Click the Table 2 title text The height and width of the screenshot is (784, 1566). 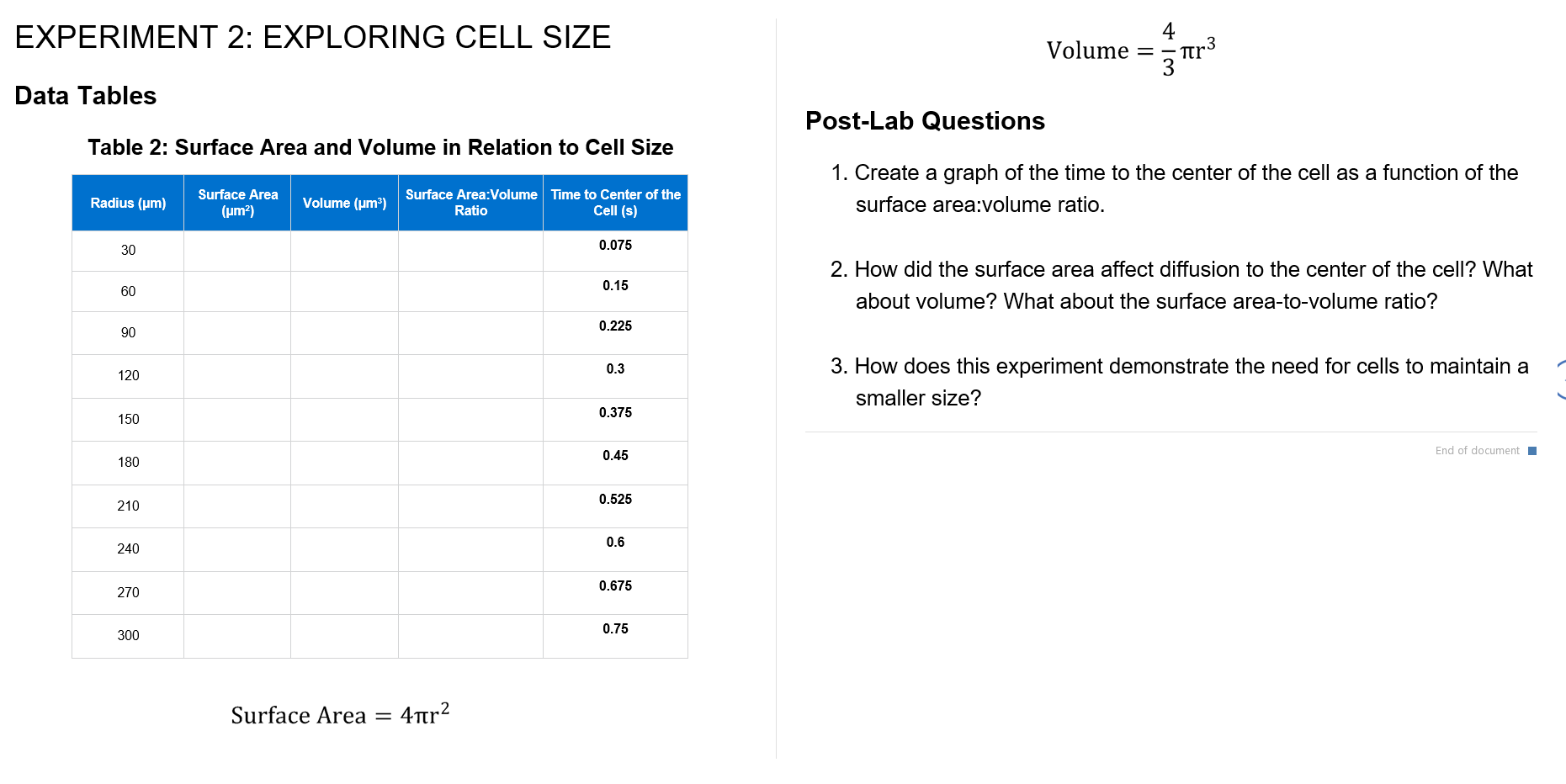point(380,147)
